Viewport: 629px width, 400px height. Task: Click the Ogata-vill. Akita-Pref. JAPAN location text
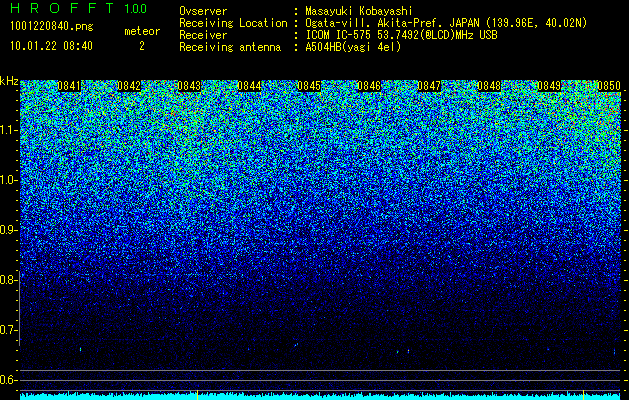pyautogui.click(x=446, y=23)
